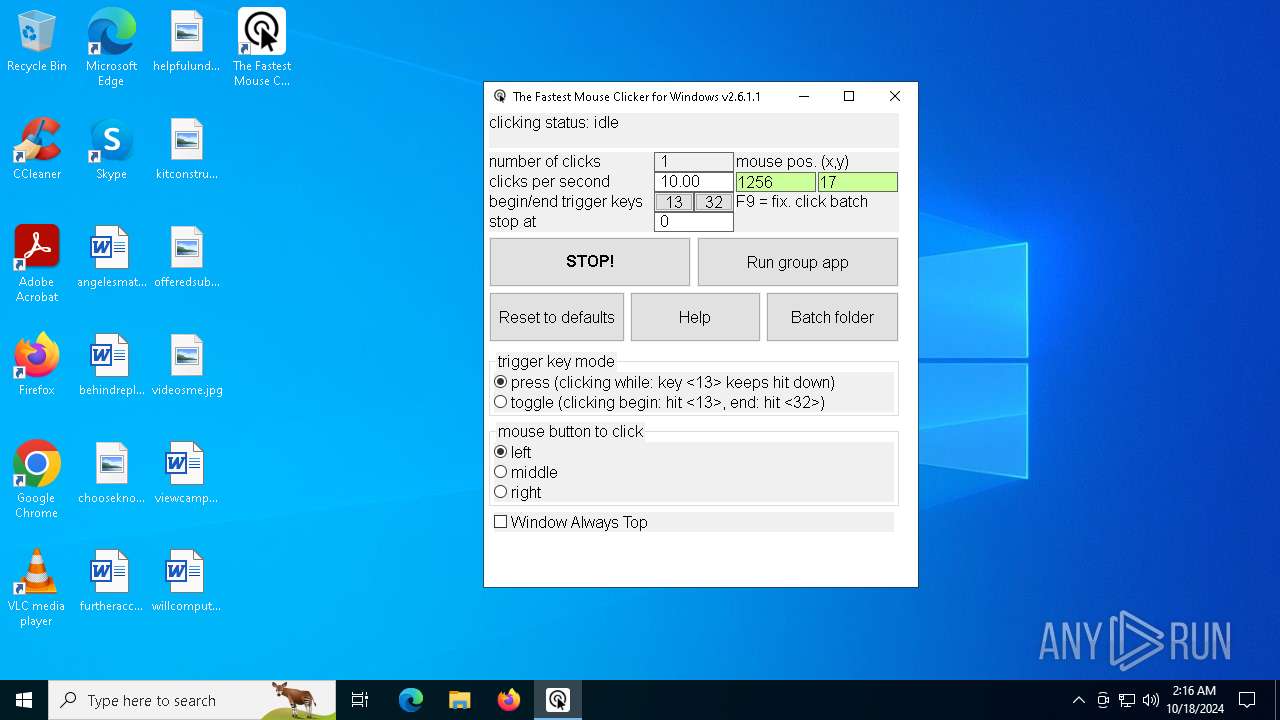The width and height of the screenshot is (1280, 720).
Task: Open the Recycle Bin desktop icon
Action: coord(37,41)
